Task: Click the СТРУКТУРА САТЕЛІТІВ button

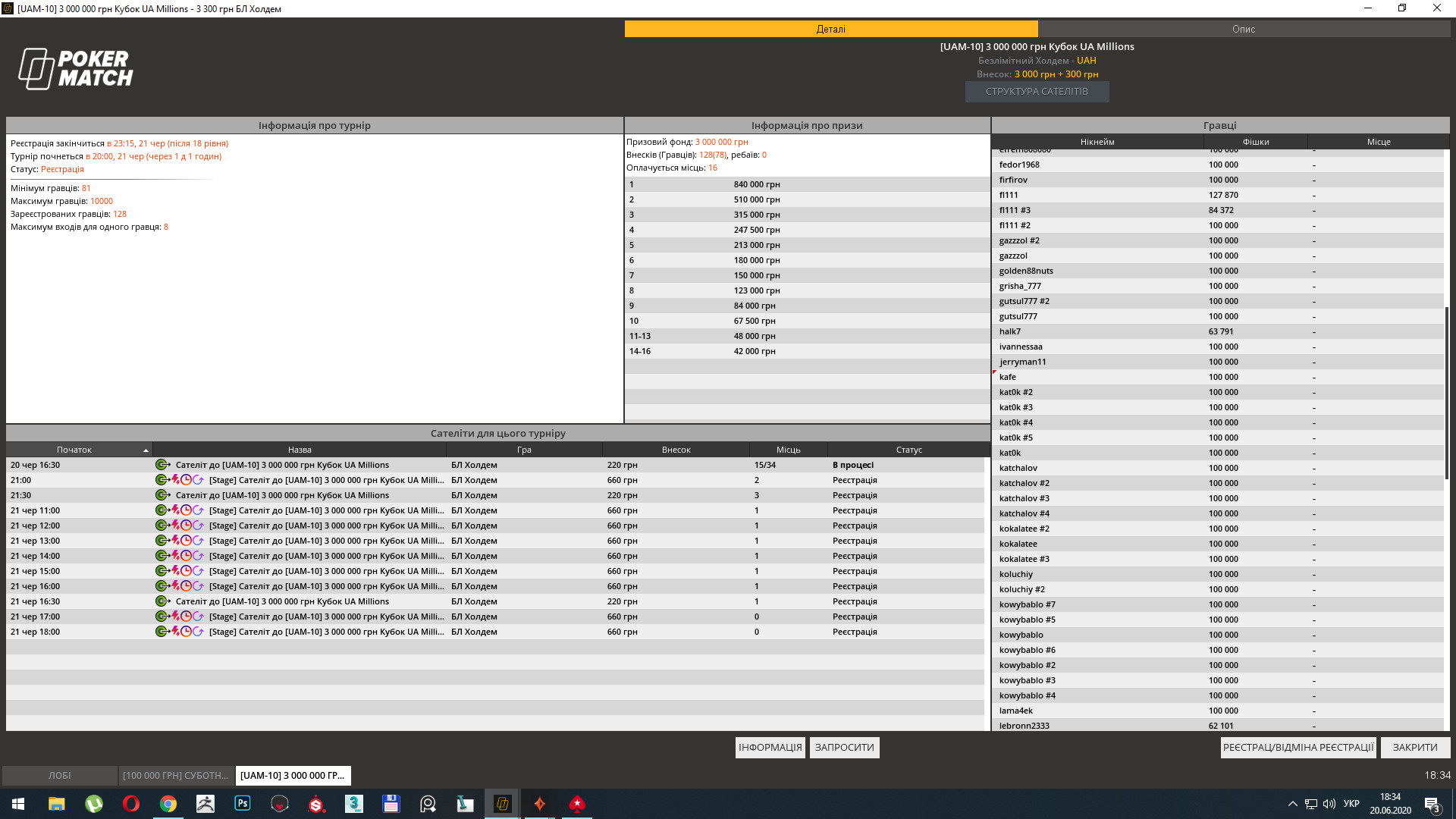Action: point(1037,91)
